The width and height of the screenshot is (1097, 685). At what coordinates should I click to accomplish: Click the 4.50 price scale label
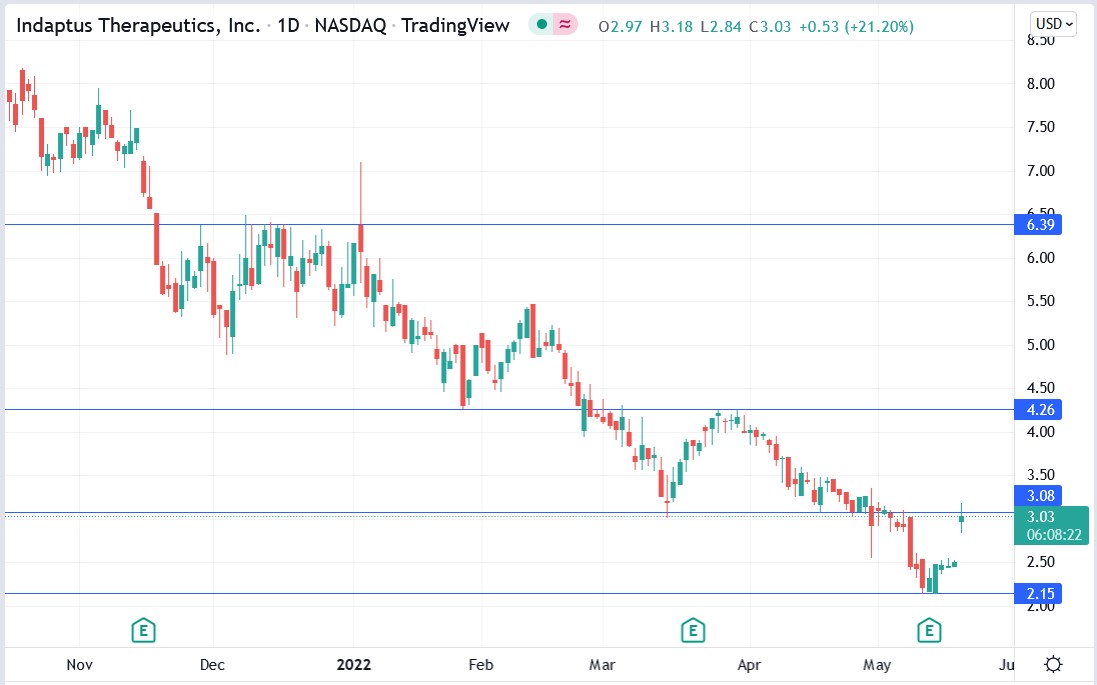pos(1040,388)
